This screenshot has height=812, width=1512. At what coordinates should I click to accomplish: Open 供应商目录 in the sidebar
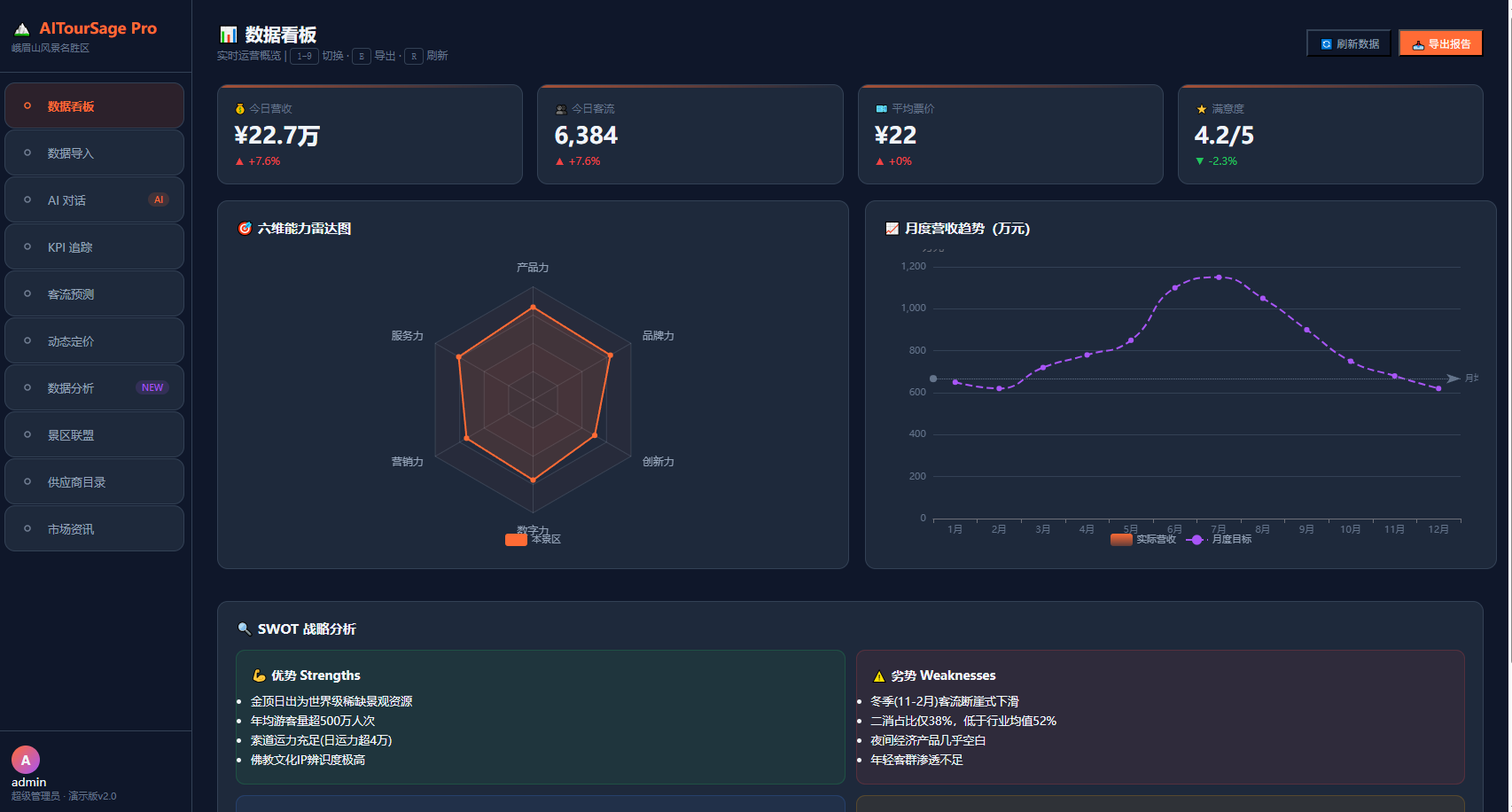click(x=94, y=482)
